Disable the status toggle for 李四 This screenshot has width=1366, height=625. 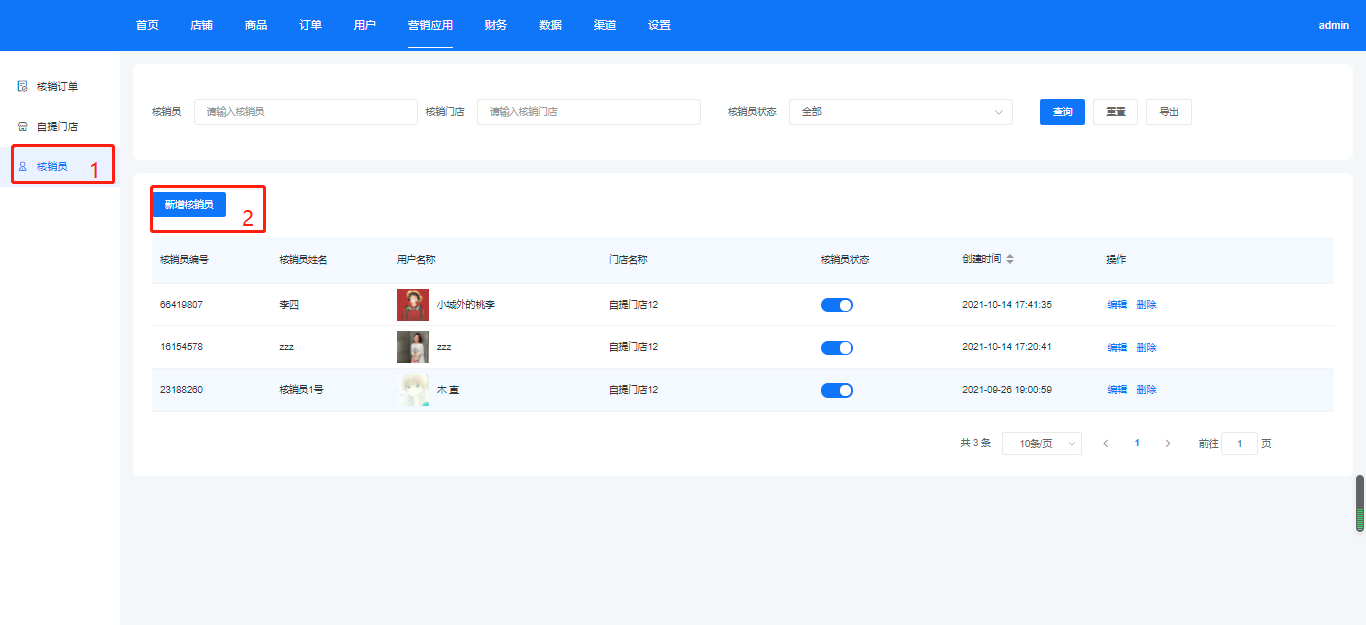[x=836, y=305]
